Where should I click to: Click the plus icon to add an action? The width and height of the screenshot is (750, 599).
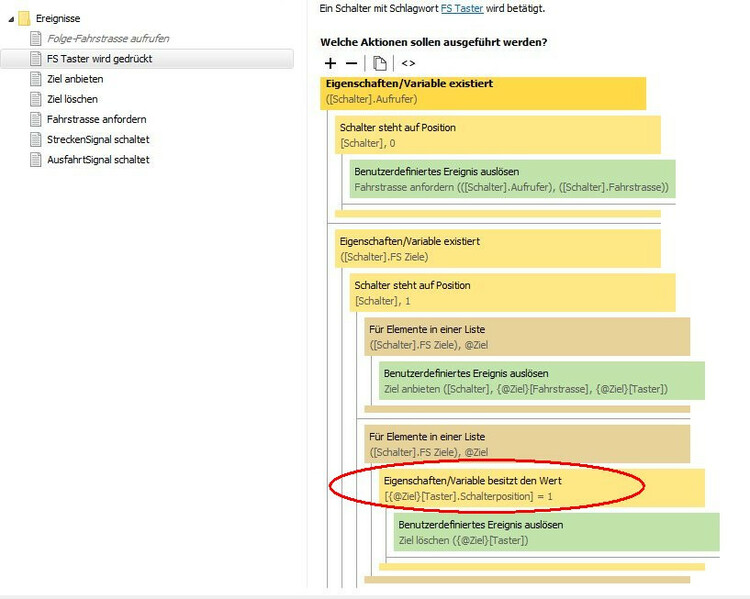(x=330, y=63)
